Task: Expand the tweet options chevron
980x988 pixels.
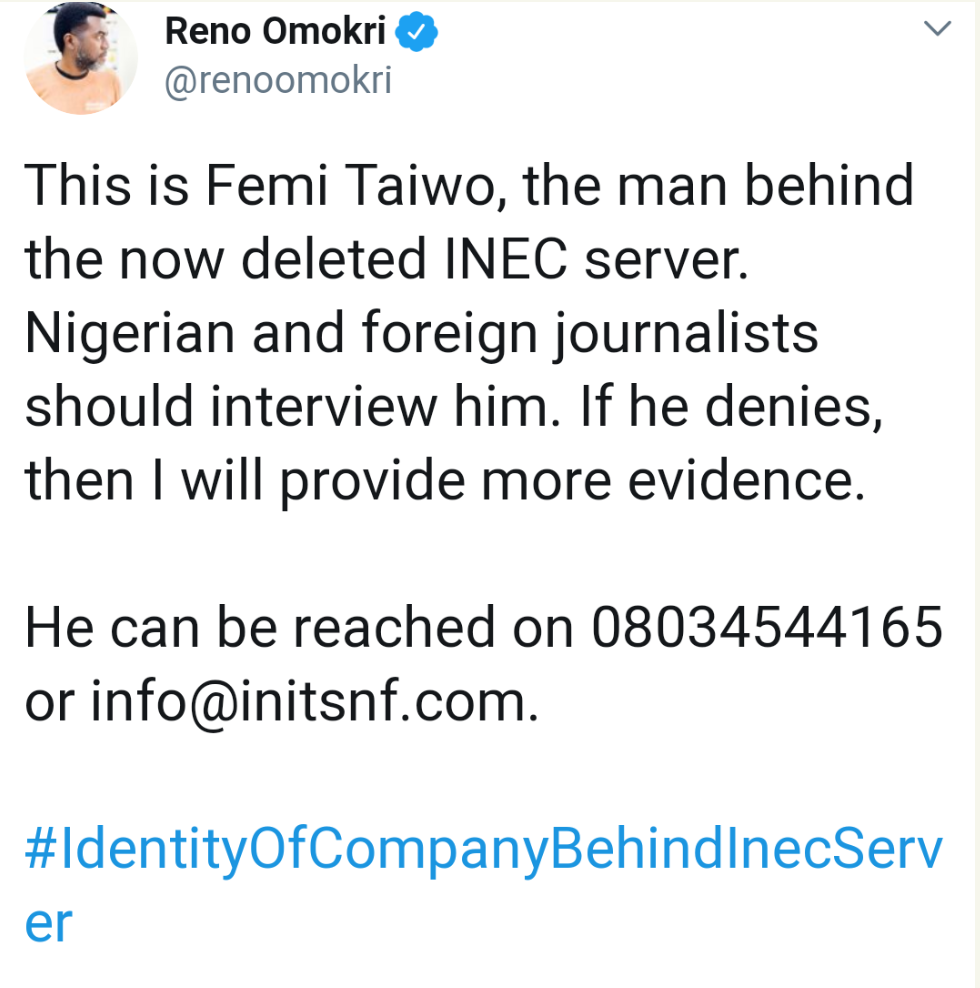Action: (937, 31)
